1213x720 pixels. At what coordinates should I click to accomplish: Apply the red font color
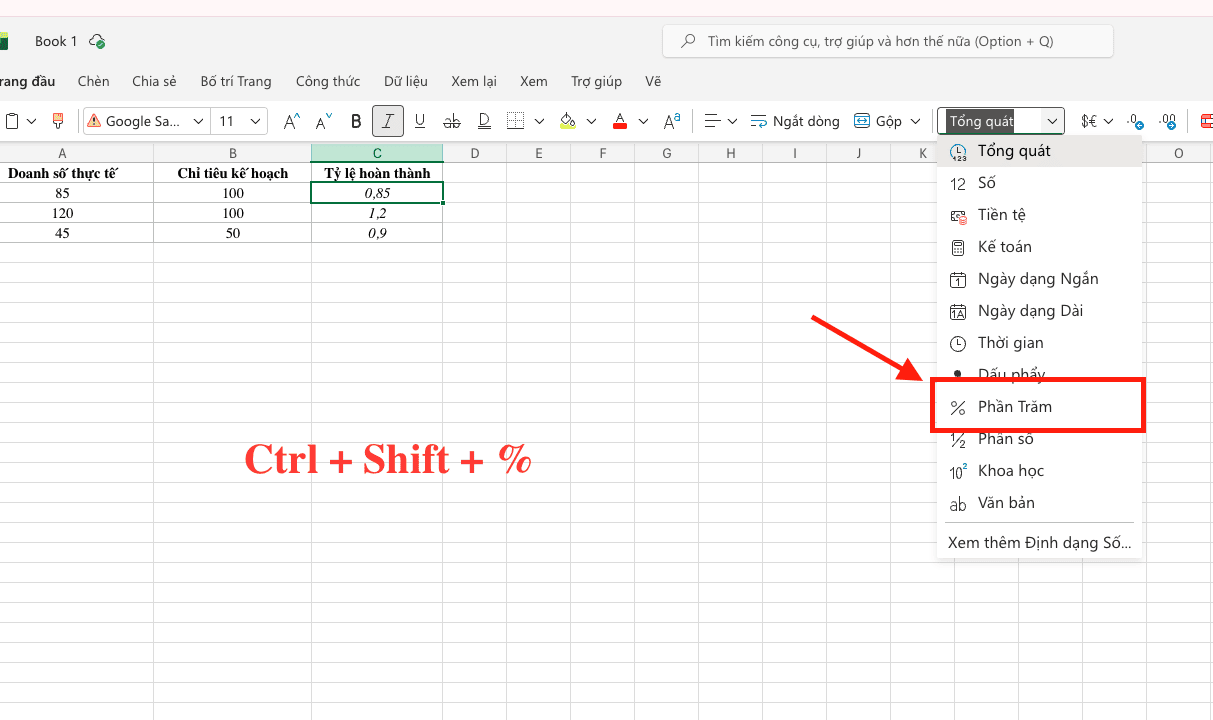click(620, 121)
